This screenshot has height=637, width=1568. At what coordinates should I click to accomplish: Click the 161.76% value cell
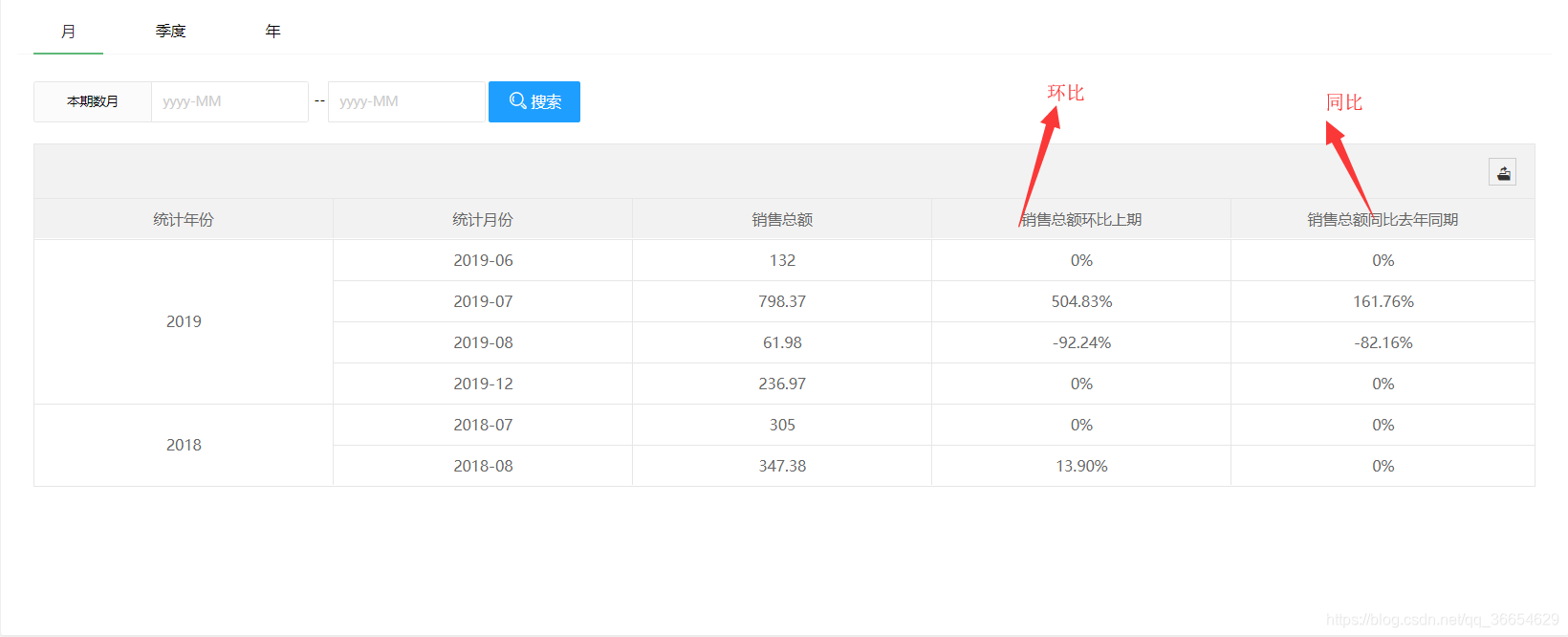(1383, 301)
